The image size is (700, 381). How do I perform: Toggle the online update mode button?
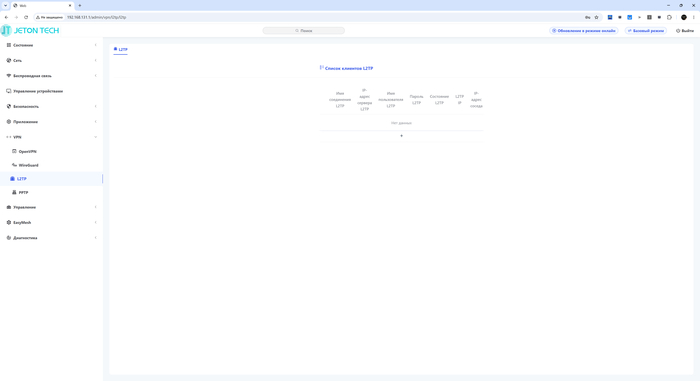pyautogui.click(x=583, y=31)
